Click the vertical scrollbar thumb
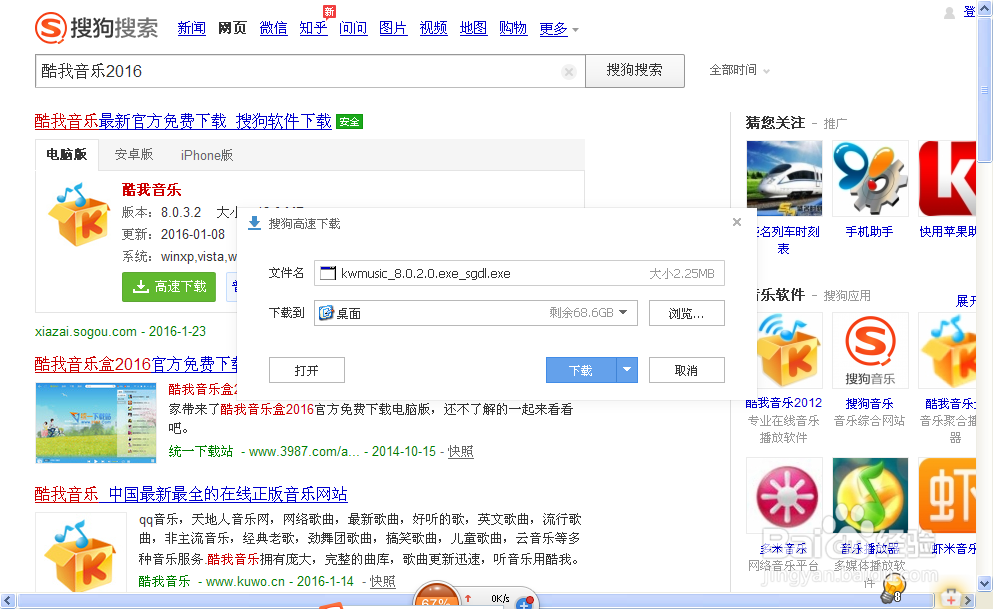 [x=985, y=89]
